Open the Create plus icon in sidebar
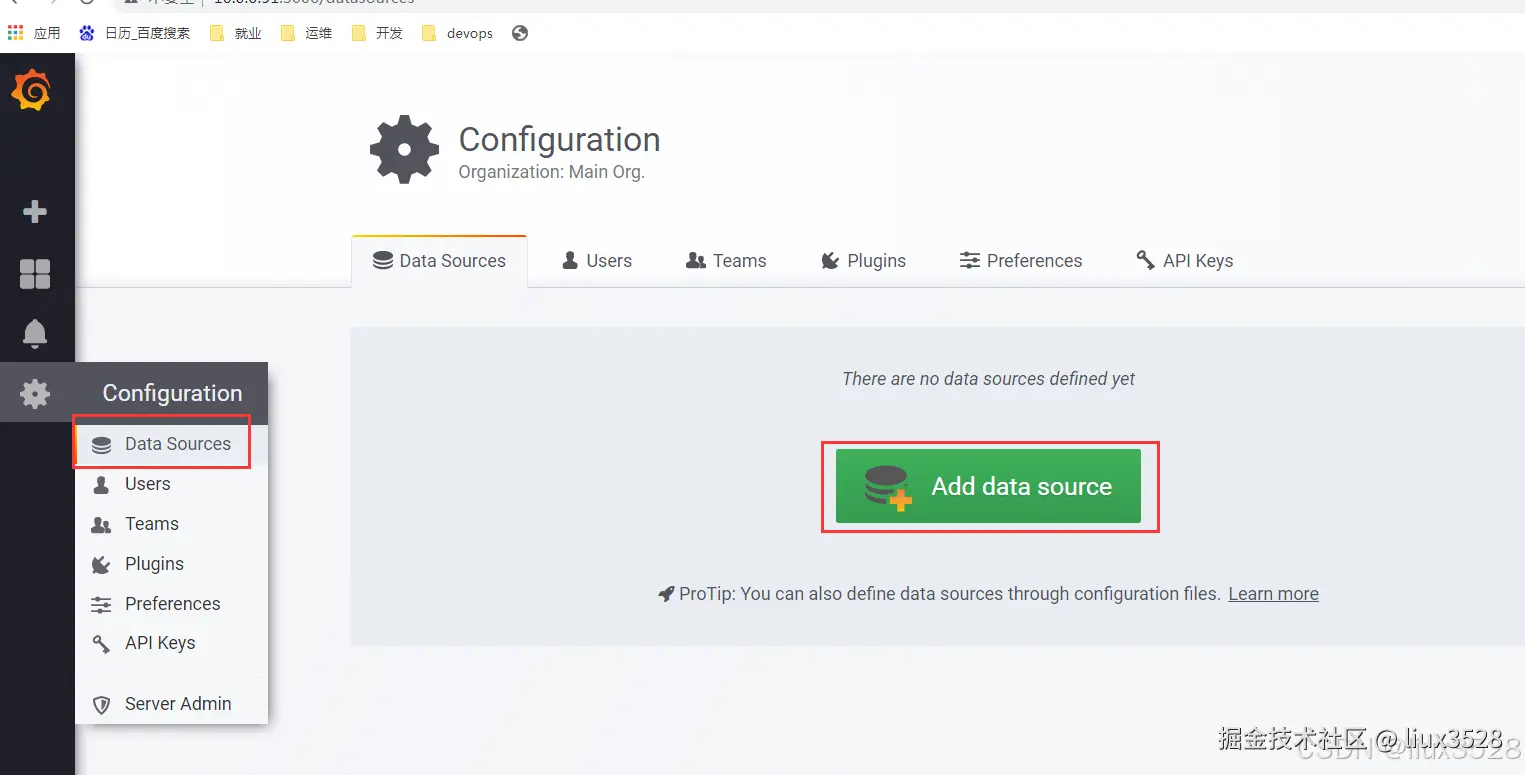 coord(35,212)
